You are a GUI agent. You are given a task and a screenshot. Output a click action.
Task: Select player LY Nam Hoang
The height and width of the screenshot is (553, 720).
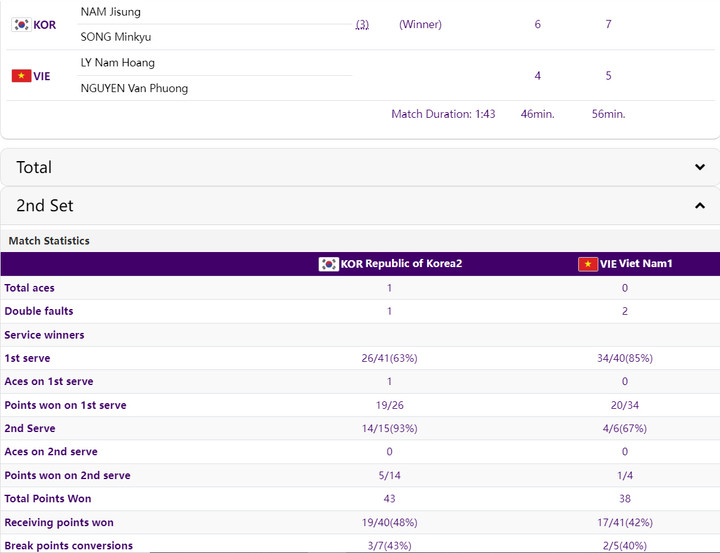point(117,63)
